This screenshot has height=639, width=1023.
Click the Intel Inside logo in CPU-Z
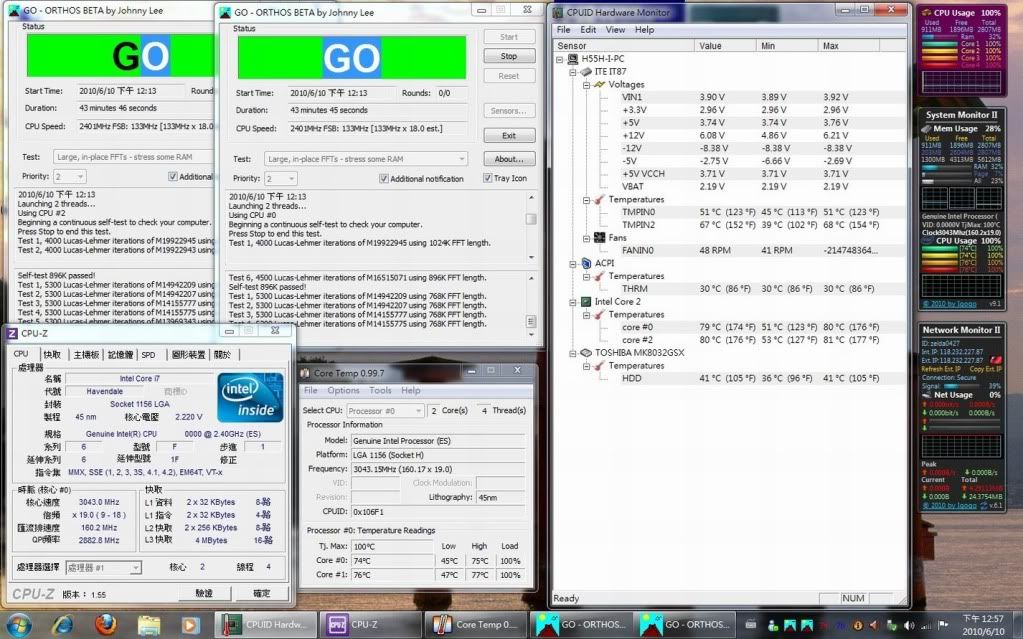[249, 398]
